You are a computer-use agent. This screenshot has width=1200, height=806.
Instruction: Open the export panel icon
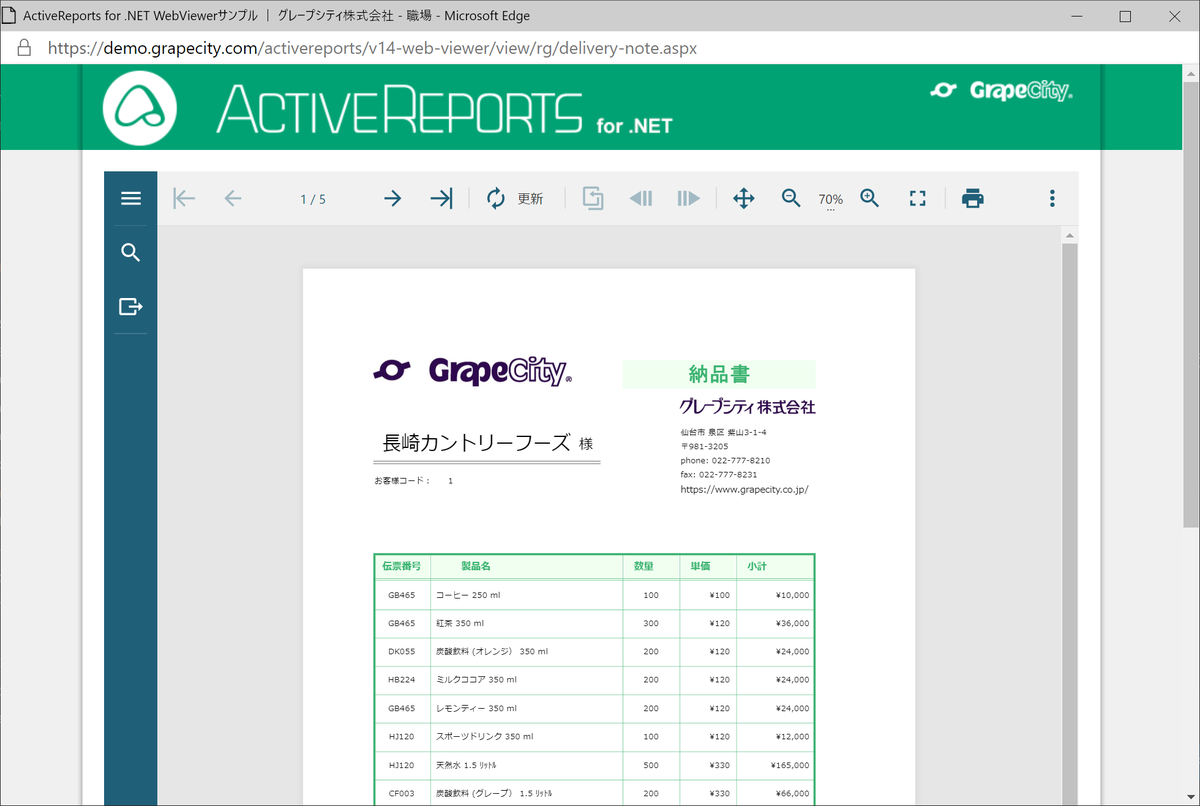131,306
